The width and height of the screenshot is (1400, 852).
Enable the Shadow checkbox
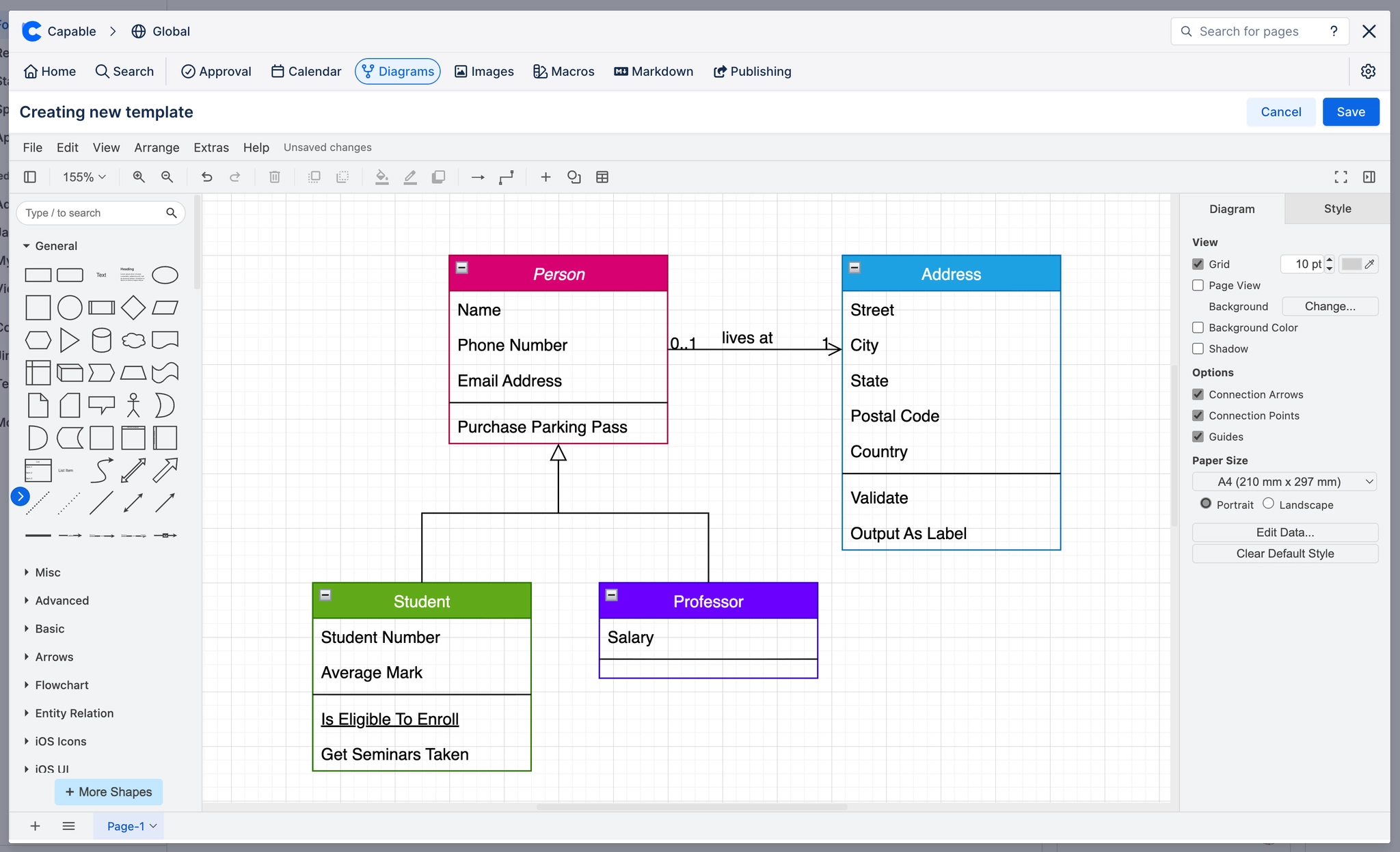point(1198,348)
